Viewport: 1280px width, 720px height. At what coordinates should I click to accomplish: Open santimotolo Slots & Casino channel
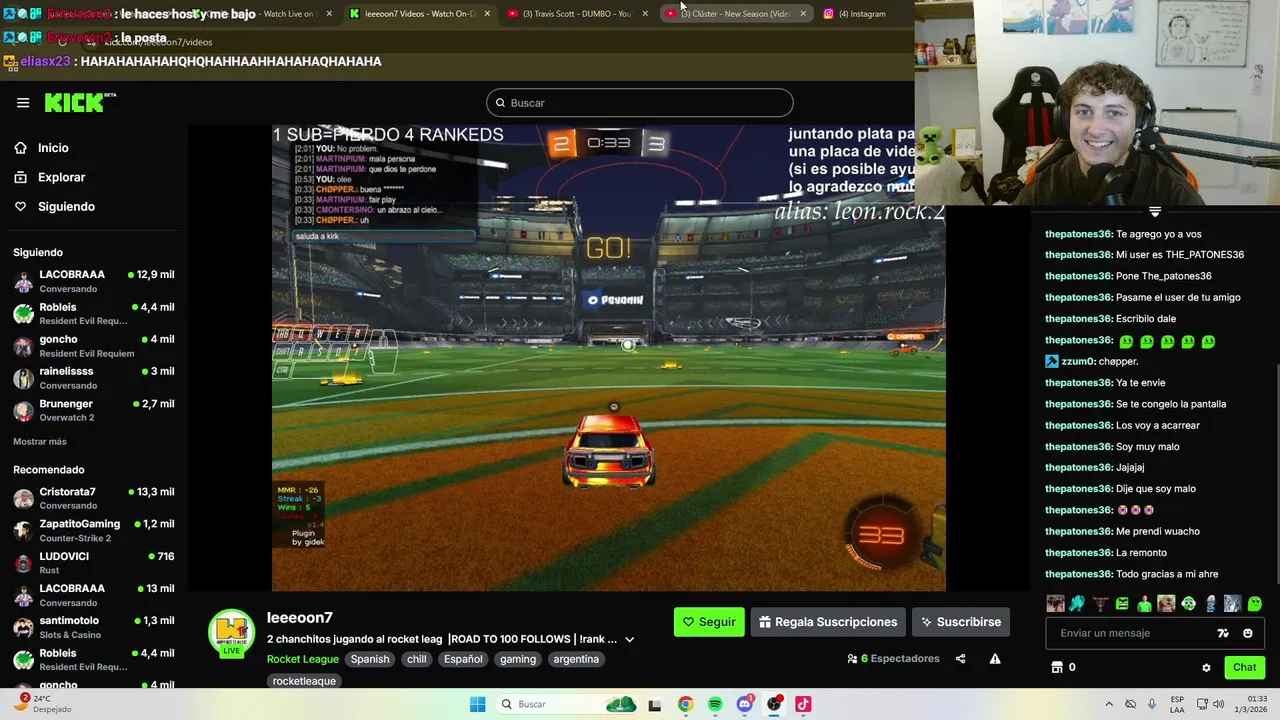tap(94, 627)
